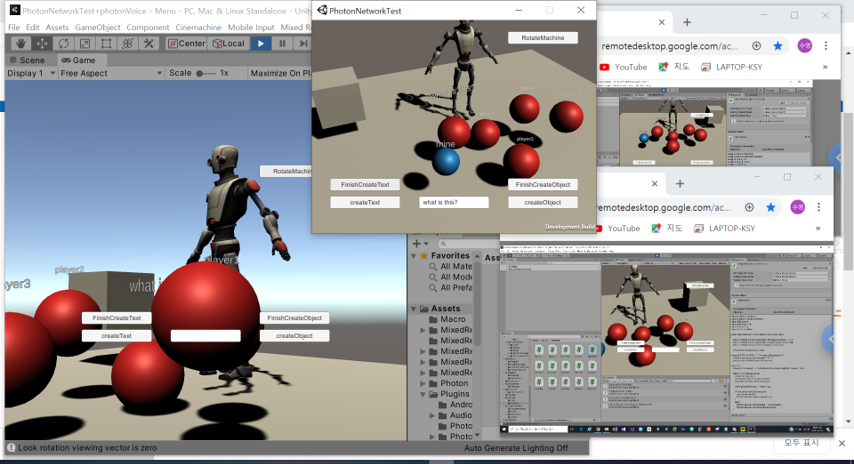Switch to the Scene tab

(28, 60)
